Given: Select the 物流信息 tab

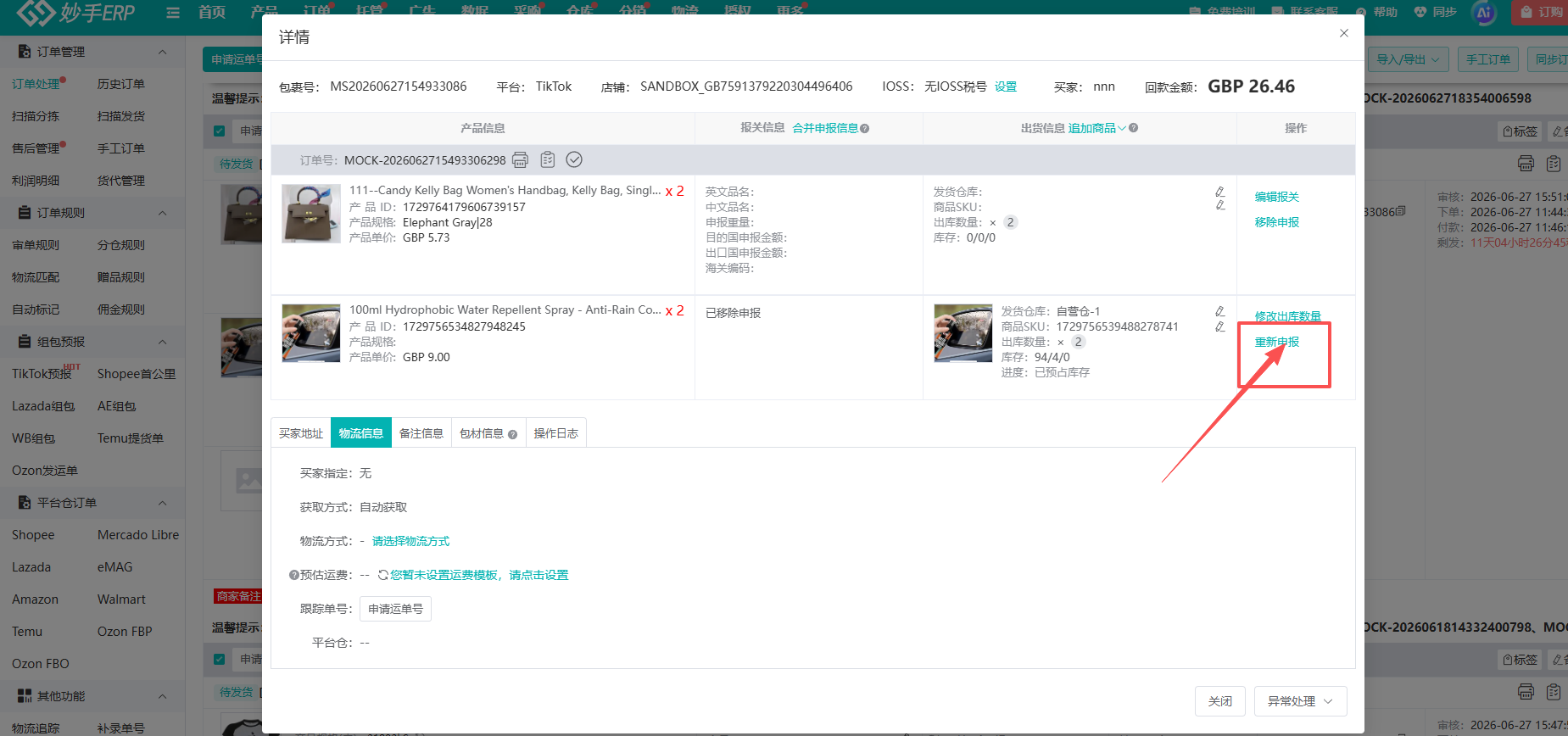Looking at the screenshot, I should [361, 433].
